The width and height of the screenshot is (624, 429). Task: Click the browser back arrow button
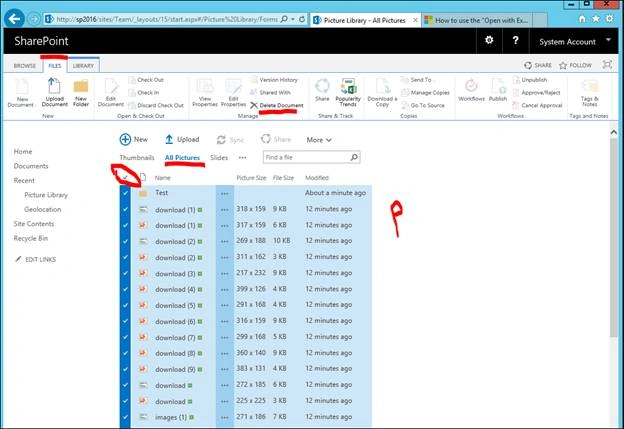pyautogui.click(x=14, y=19)
